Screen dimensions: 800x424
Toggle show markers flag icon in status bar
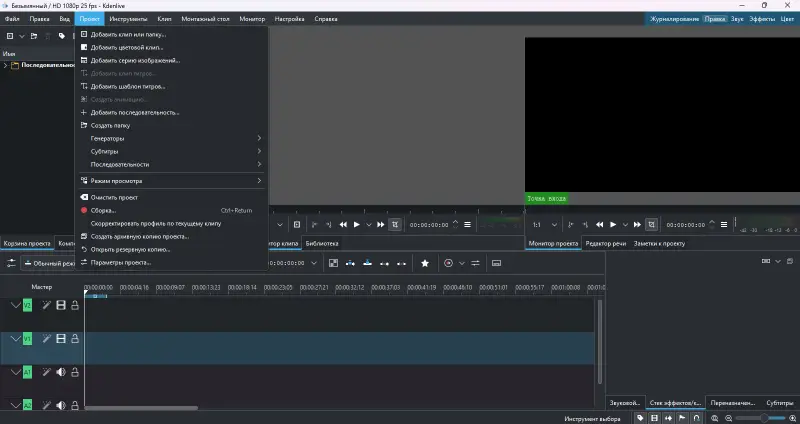pos(682,418)
